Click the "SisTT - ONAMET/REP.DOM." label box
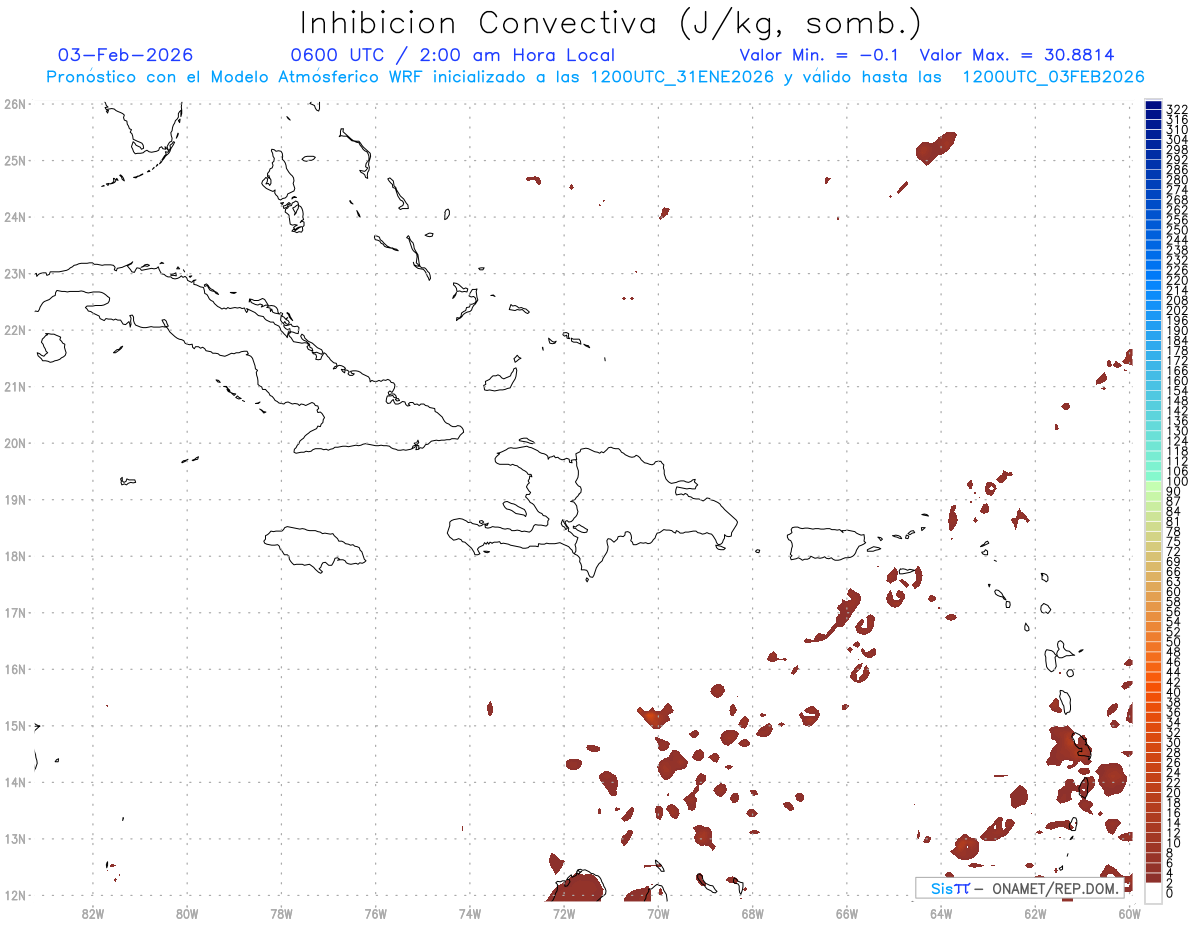The height and width of the screenshot is (927, 1200). [1018, 888]
